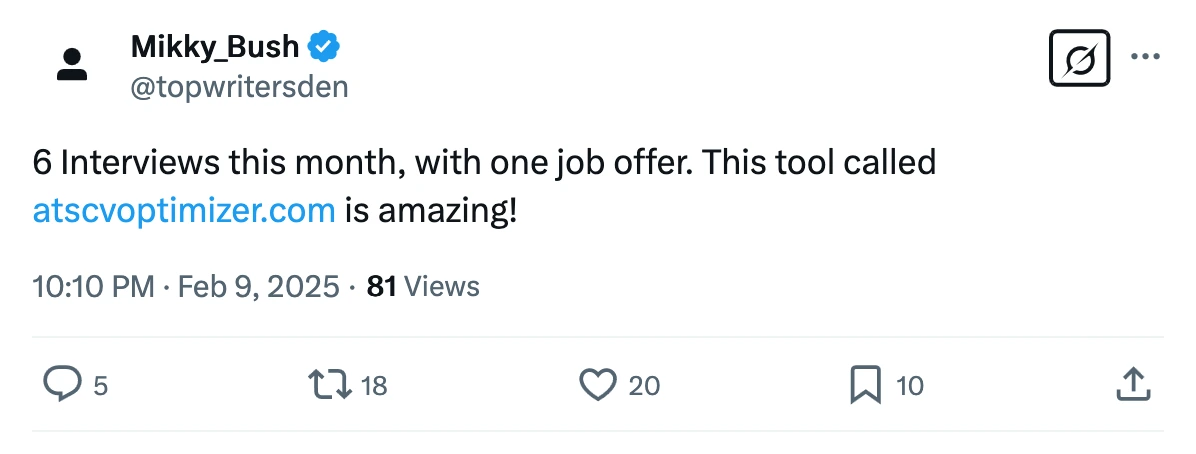
Task: Click the tweet text about 6 interviews
Action: click(484, 162)
